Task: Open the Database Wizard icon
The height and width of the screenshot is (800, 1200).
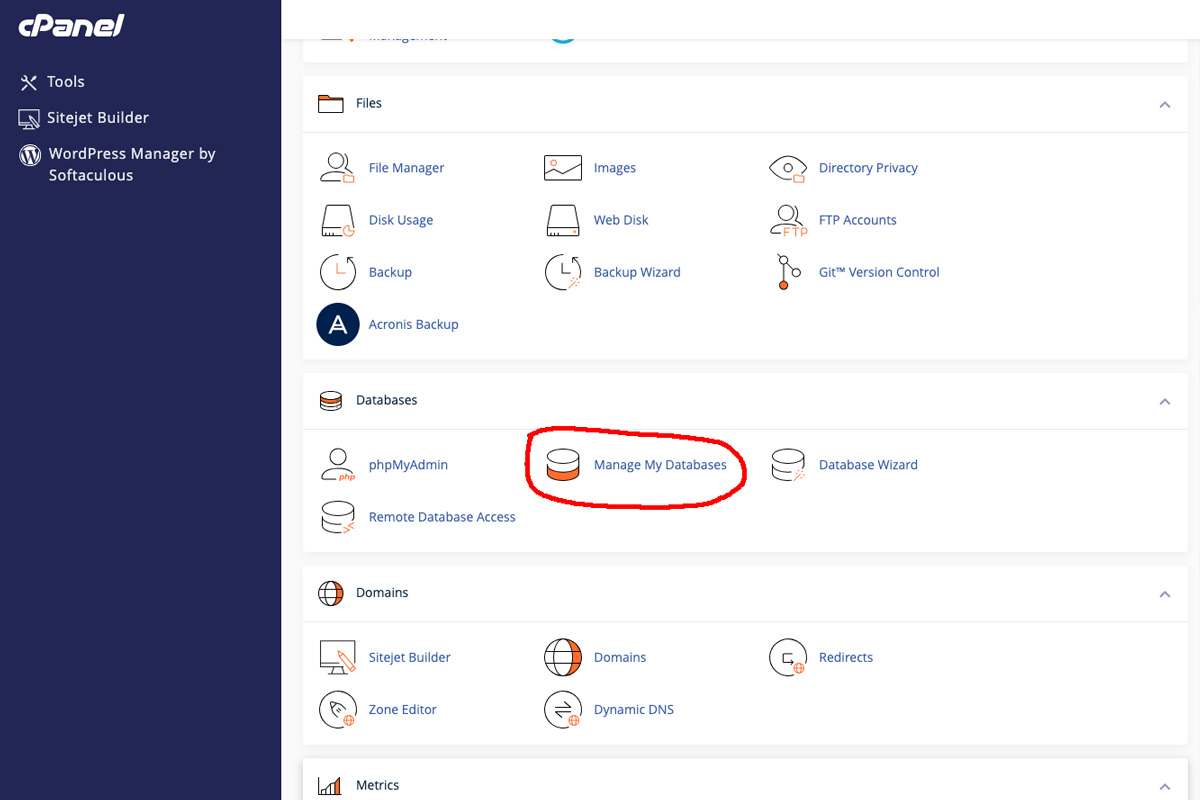Action: (x=788, y=465)
